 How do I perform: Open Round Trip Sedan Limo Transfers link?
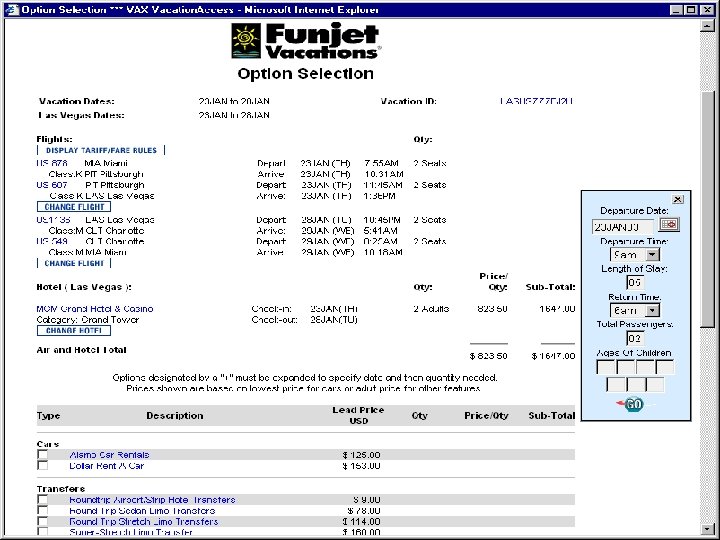pos(142,511)
